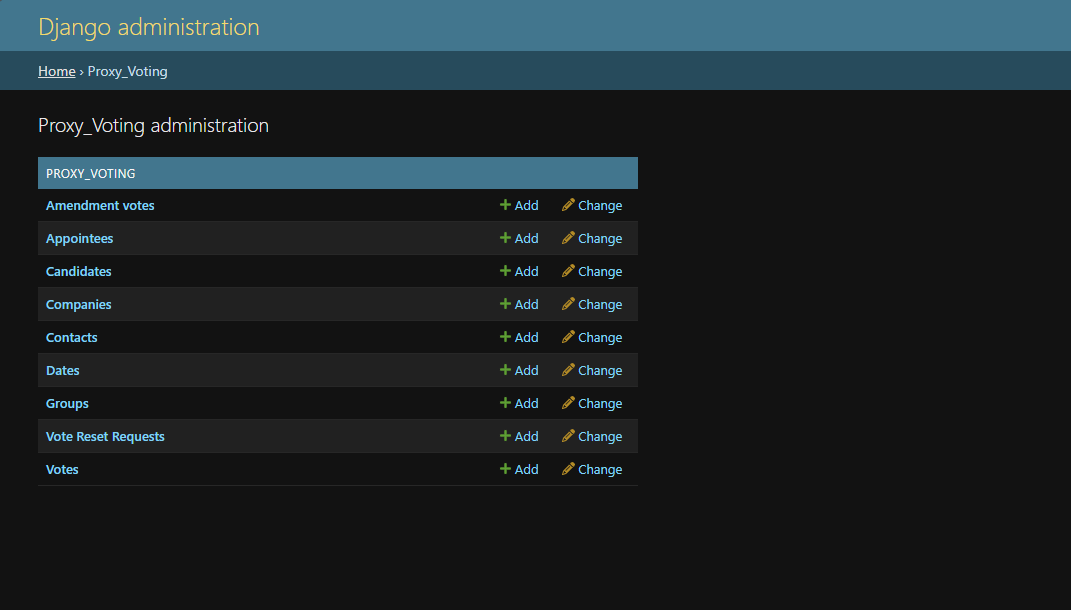
Task: Click the pencil icon for Amendment votes
Action: [568, 205]
